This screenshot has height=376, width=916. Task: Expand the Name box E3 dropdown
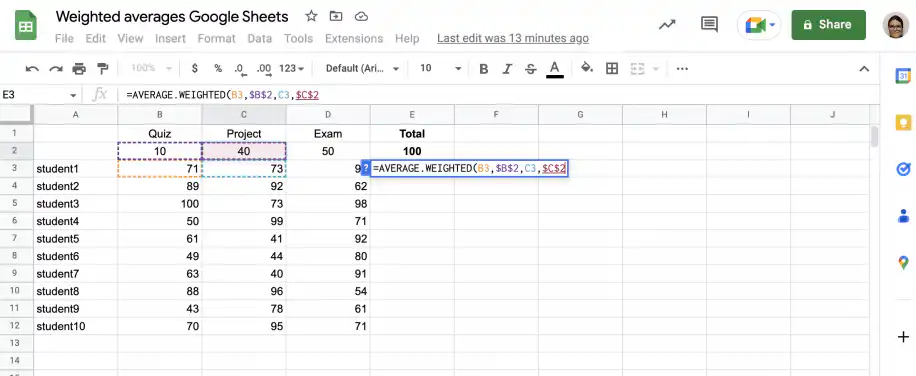(x=73, y=95)
